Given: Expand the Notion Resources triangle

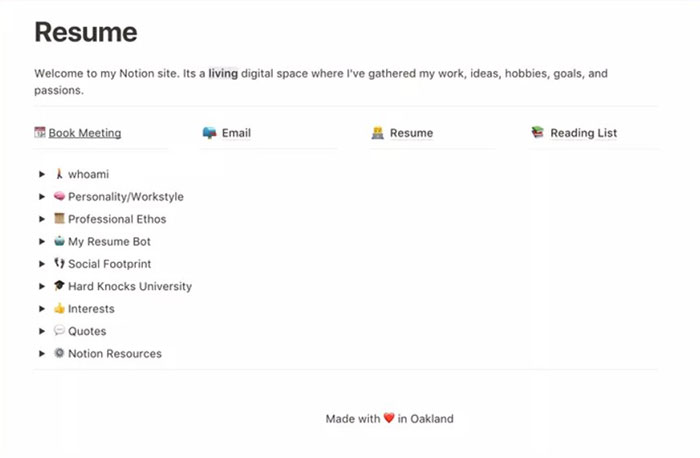Looking at the screenshot, I should 42,354.
